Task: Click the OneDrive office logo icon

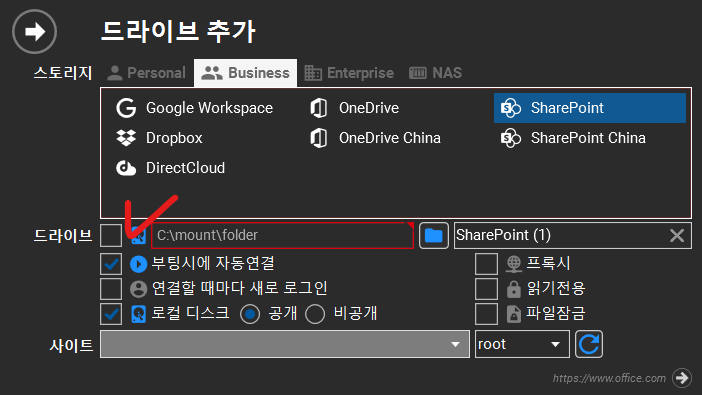Action: [x=319, y=108]
